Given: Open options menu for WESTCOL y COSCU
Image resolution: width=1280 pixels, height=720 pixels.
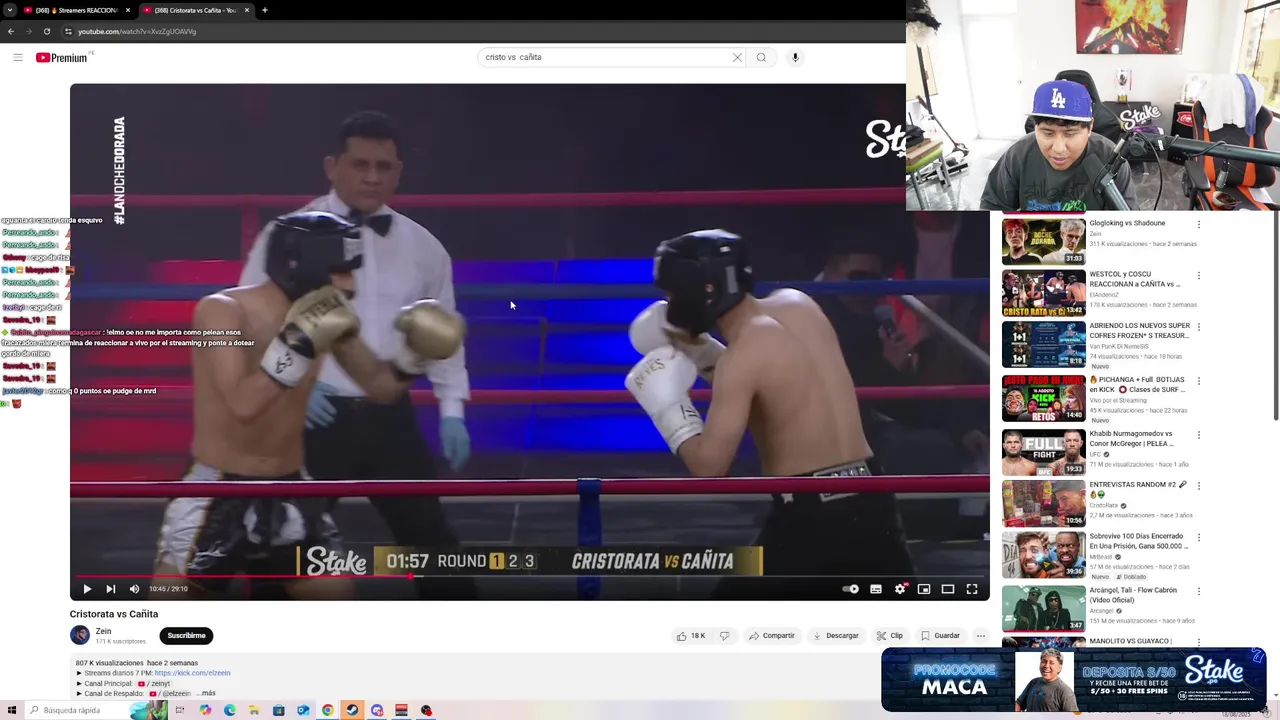Looking at the screenshot, I should [1199, 276].
